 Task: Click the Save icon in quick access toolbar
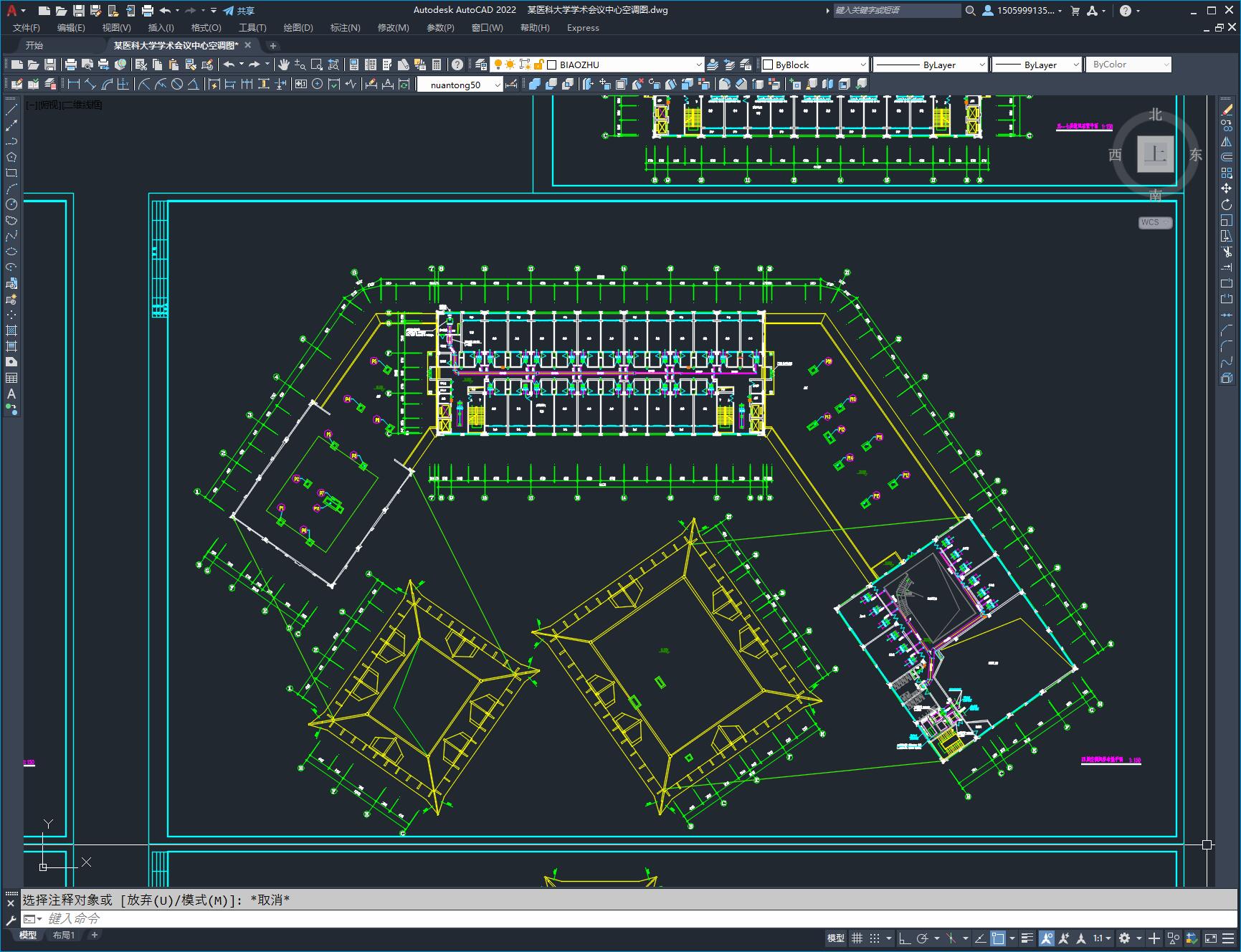(x=79, y=11)
